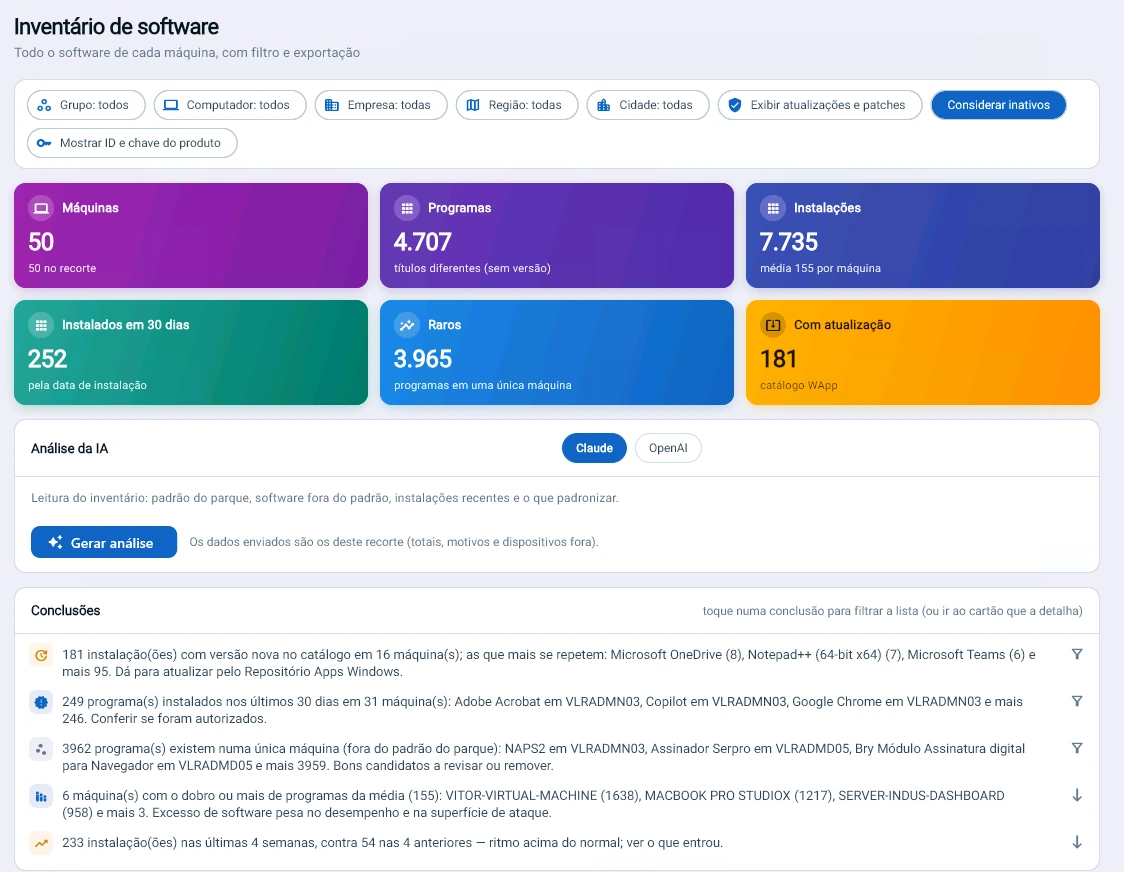Screen dimensions: 1124x872
Task: Click the filter icon on the 3962 programas conclusion
Action: (x=1077, y=748)
